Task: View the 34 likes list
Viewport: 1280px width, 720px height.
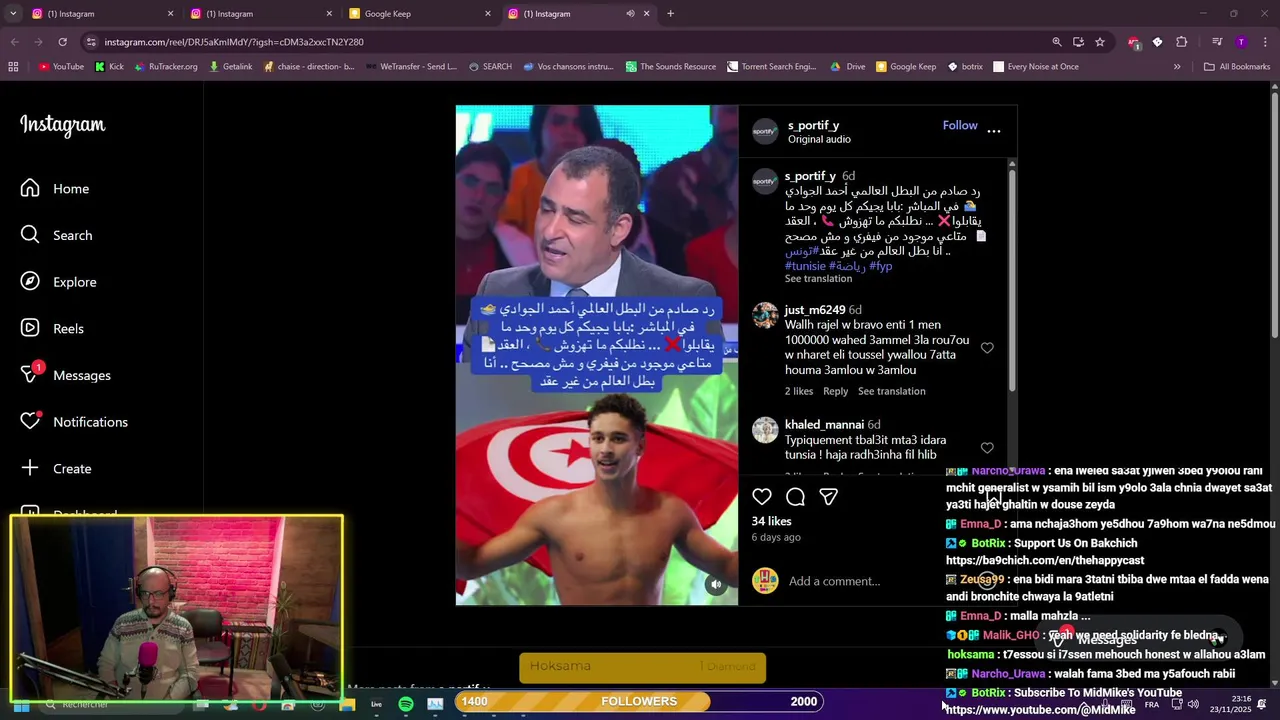Action: click(x=771, y=522)
